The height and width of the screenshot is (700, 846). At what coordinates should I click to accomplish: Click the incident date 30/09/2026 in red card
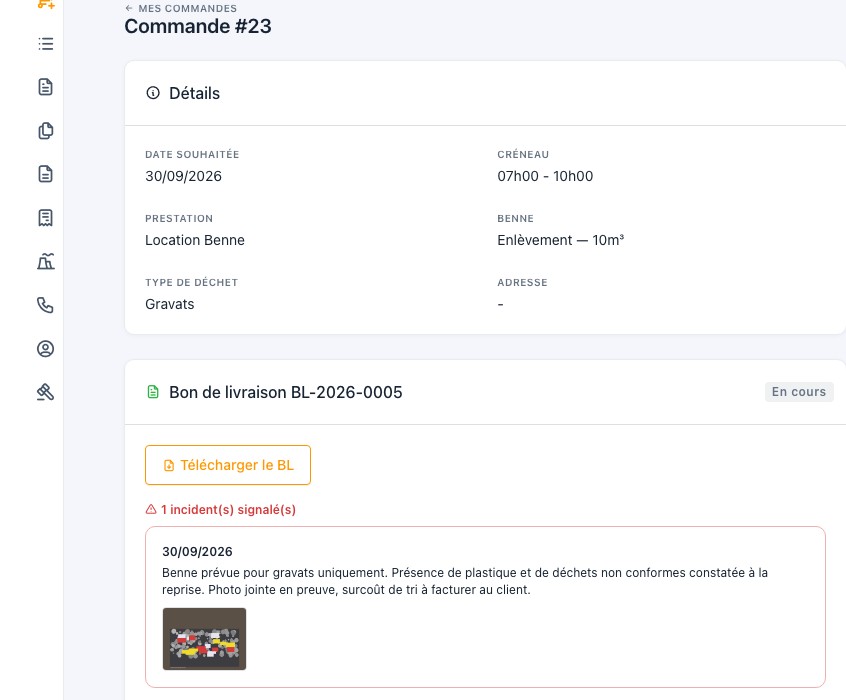point(197,552)
